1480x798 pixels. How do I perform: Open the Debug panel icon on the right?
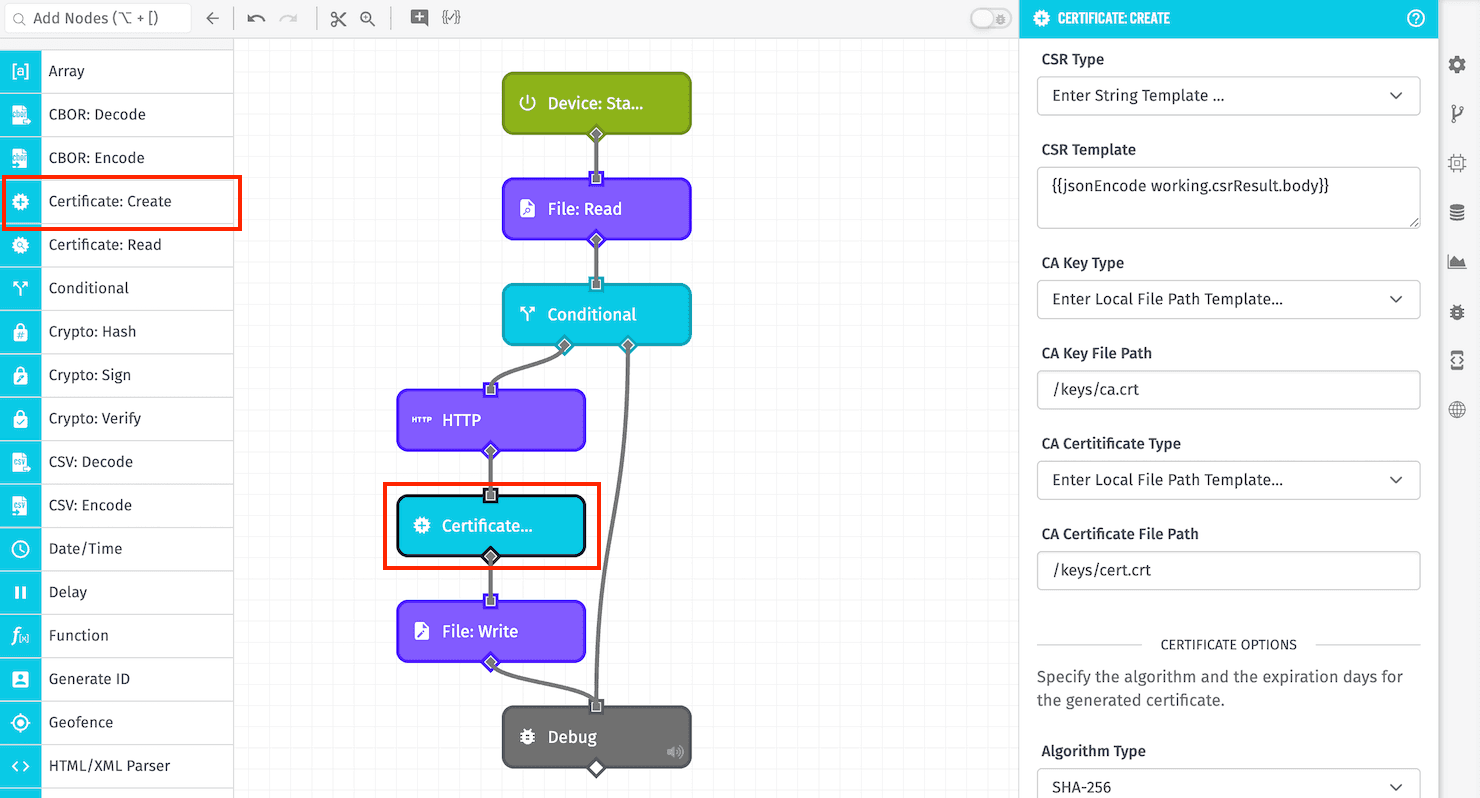tap(1457, 311)
